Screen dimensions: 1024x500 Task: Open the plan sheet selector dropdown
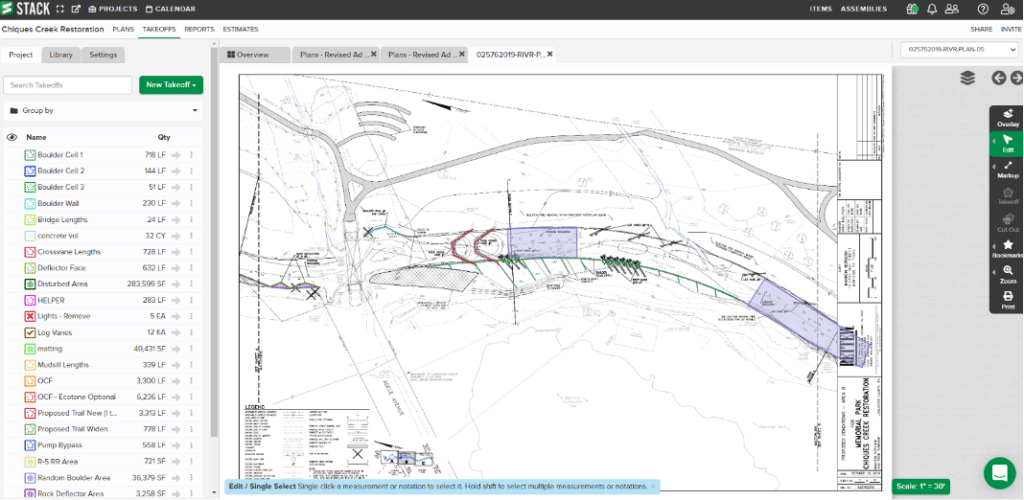(959, 50)
